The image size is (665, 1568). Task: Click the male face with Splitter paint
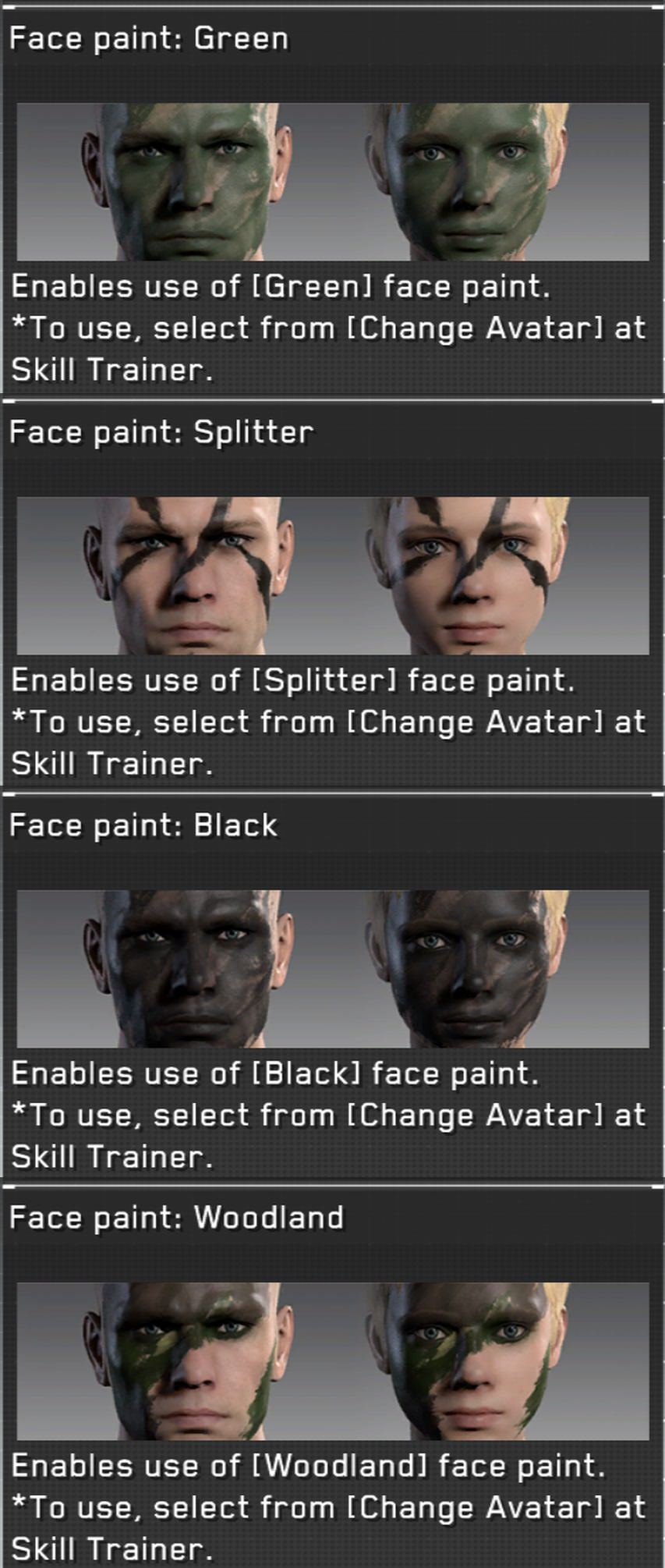point(188,576)
